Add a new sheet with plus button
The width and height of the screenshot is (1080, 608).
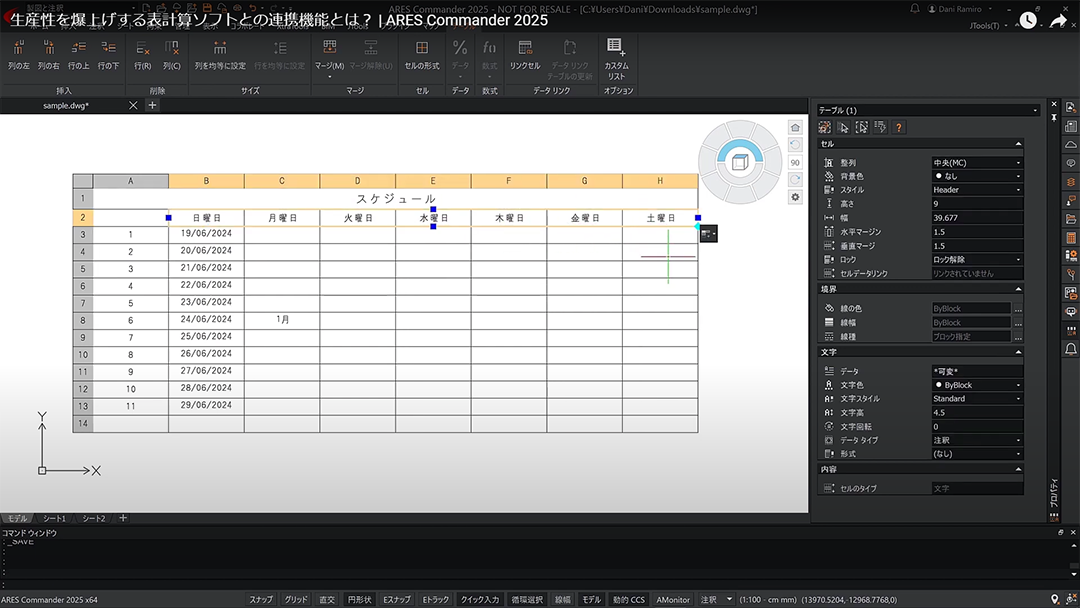(x=123, y=518)
